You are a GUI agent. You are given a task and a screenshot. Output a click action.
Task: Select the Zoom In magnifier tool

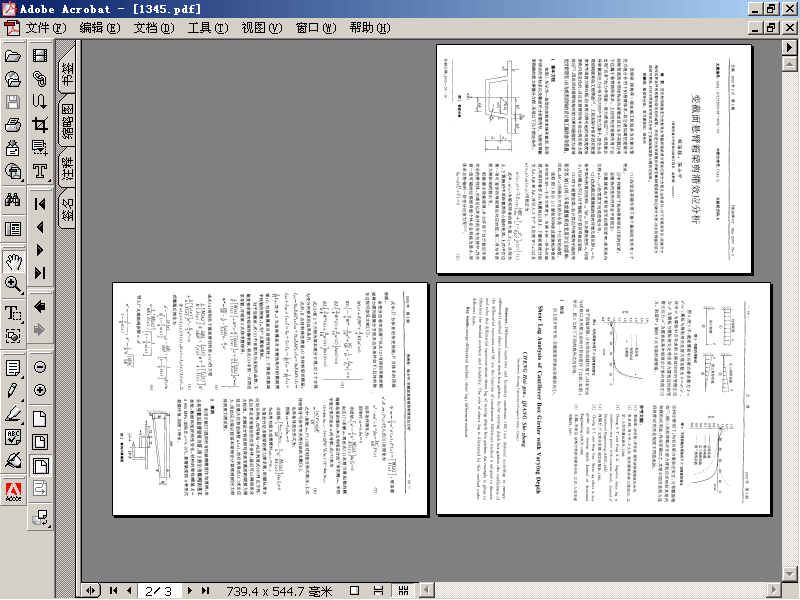13,285
